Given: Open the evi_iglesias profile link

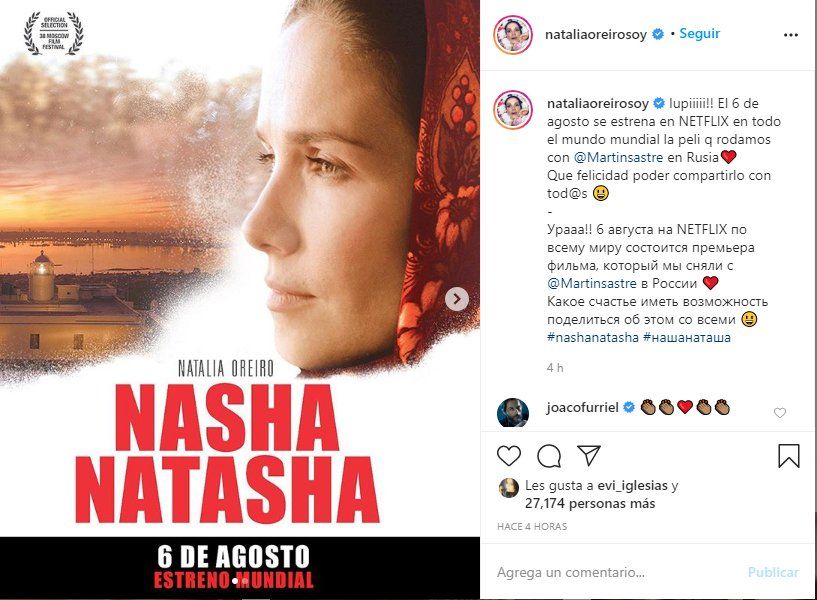Looking at the screenshot, I should pyautogui.click(x=632, y=485).
